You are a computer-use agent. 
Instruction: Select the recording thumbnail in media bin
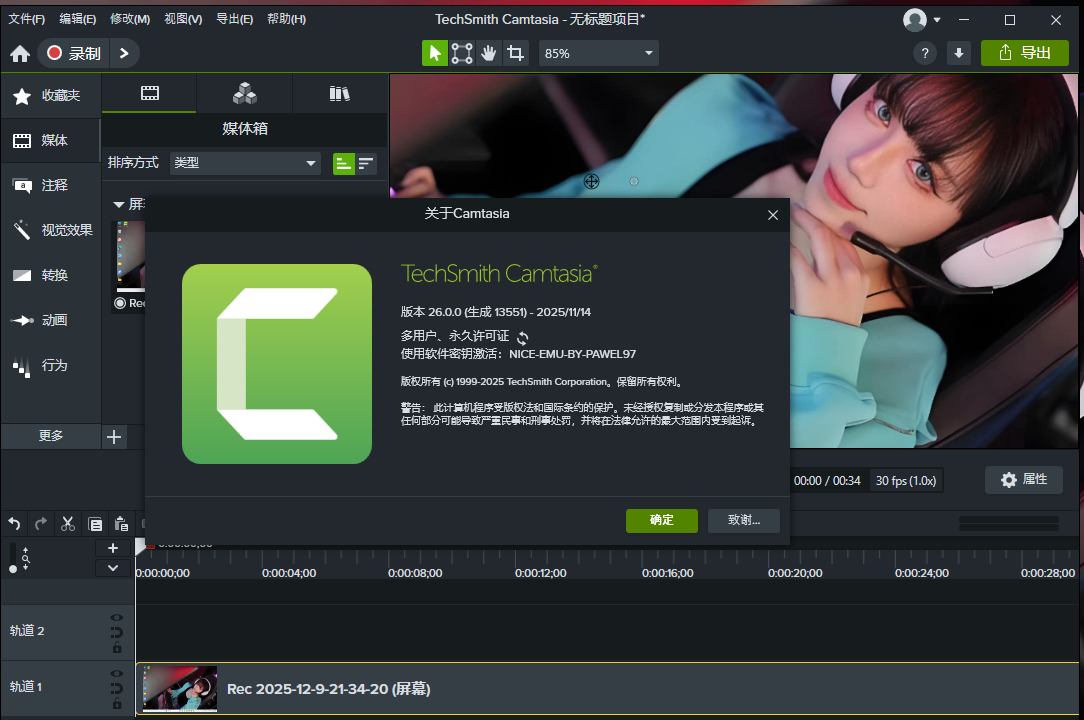131,256
